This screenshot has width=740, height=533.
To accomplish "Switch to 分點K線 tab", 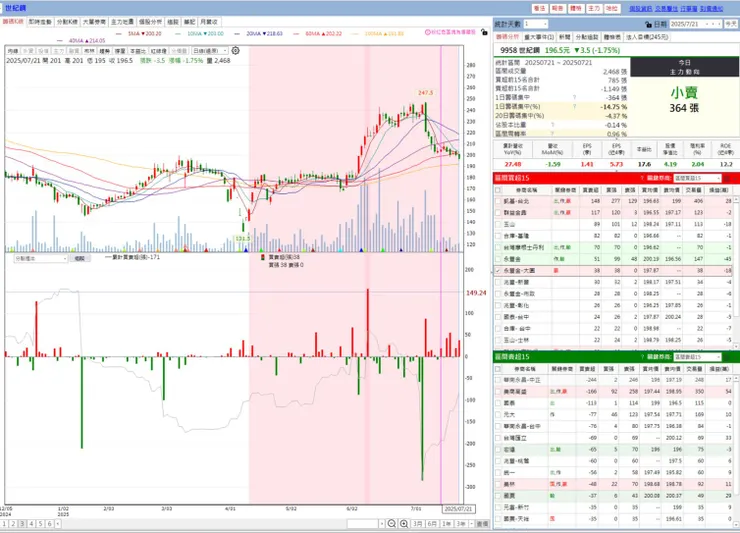I will (x=67, y=22).
